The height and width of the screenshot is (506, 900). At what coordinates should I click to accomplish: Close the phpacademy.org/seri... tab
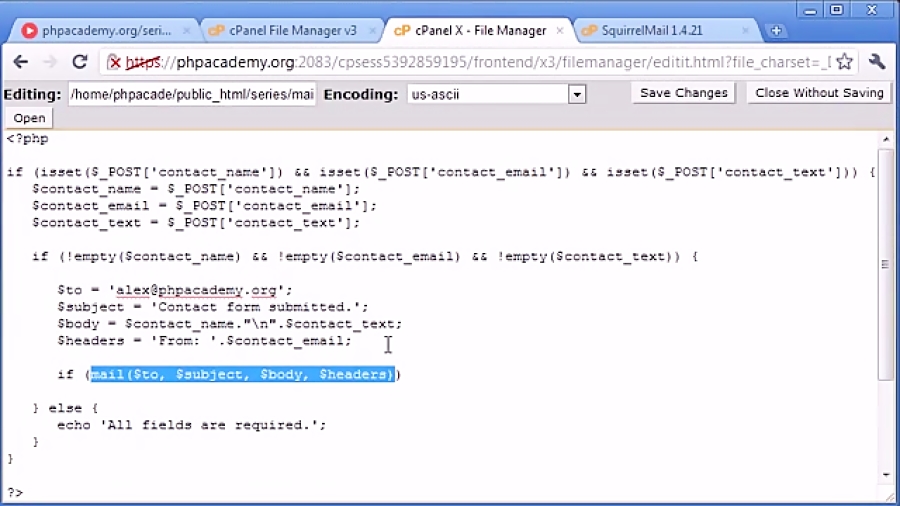point(187,30)
